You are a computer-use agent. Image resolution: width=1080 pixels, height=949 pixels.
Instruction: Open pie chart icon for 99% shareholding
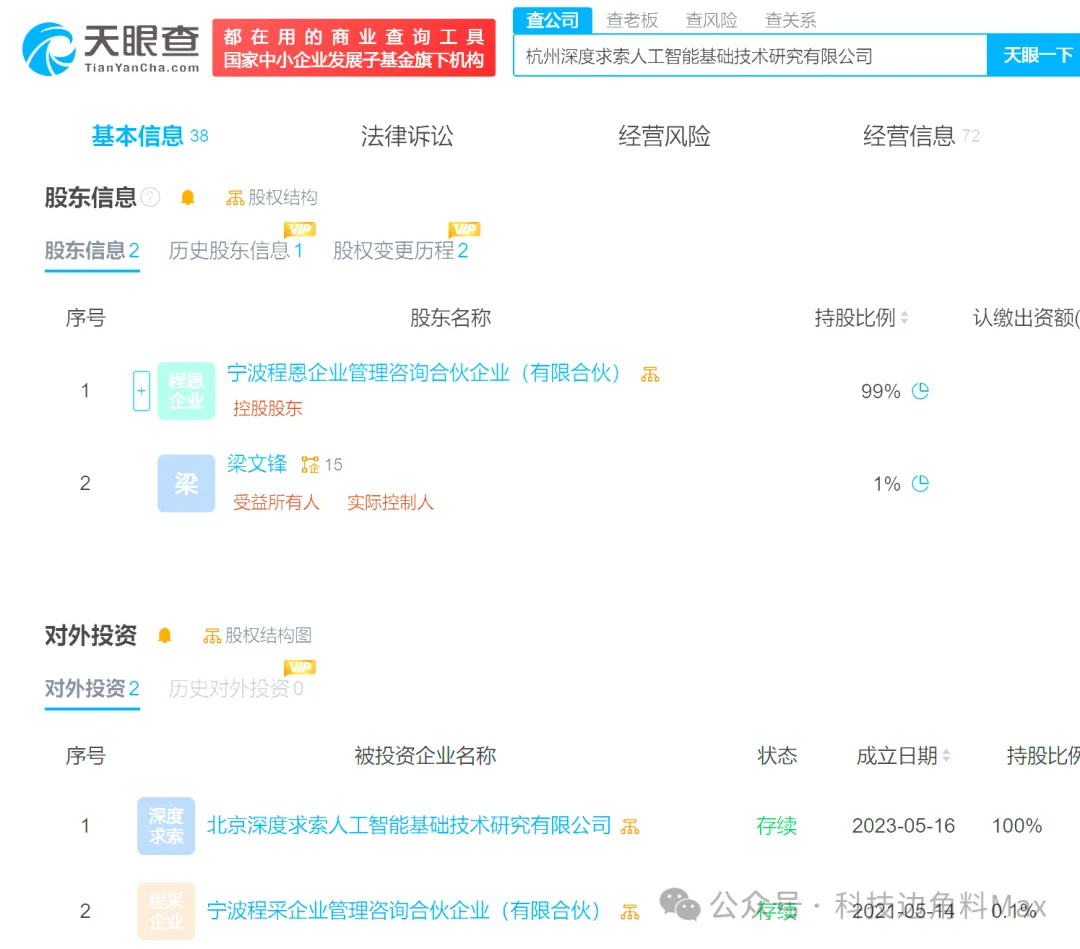(920, 391)
